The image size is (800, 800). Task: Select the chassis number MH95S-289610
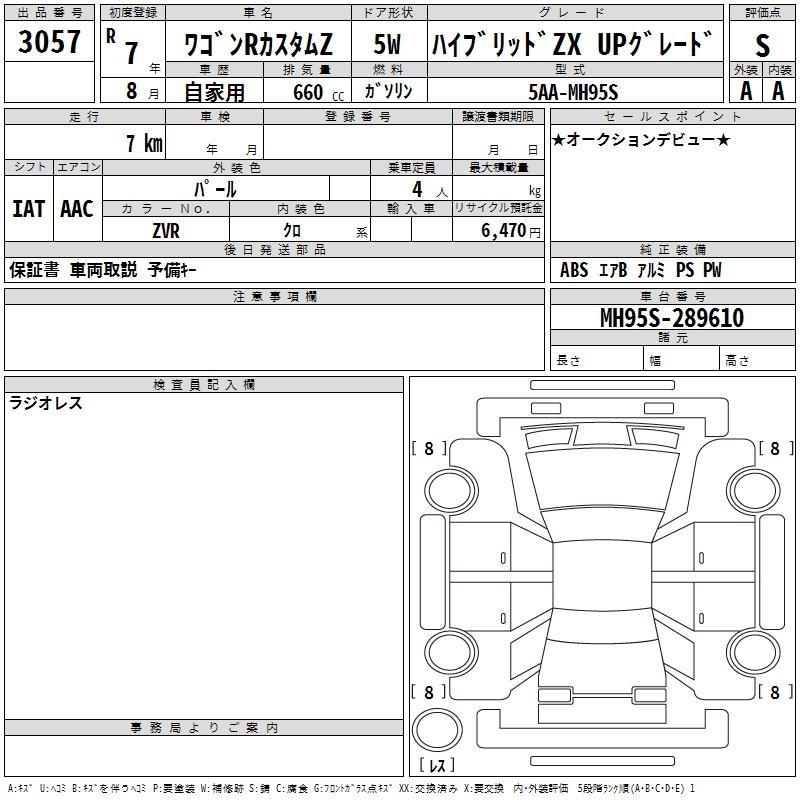coord(671,318)
